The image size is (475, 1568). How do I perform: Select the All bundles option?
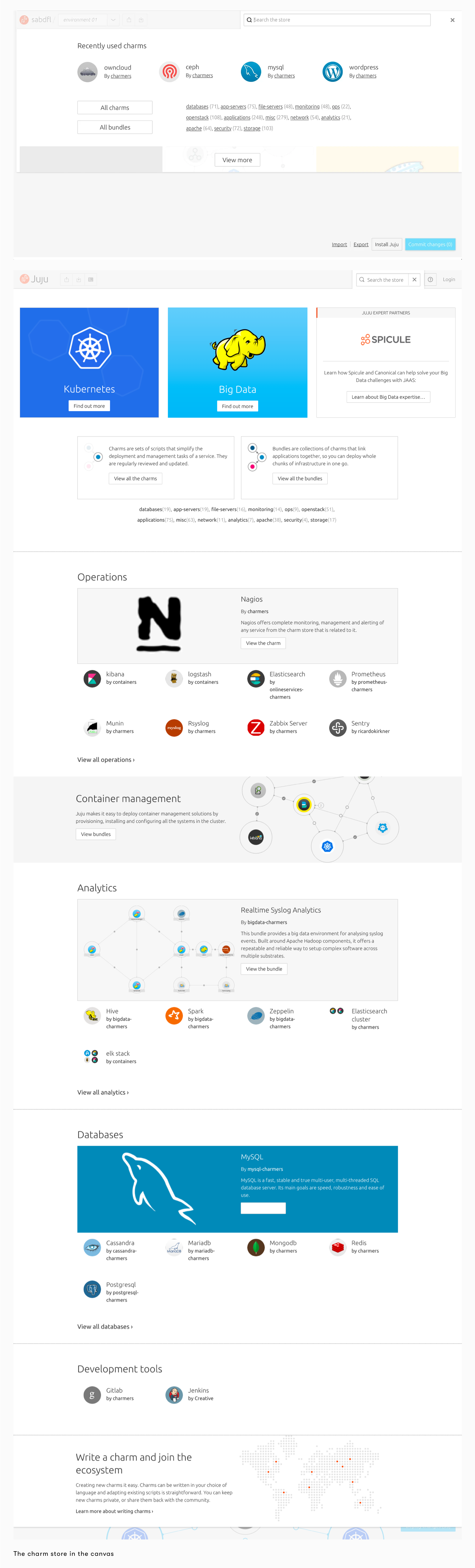[114, 127]
